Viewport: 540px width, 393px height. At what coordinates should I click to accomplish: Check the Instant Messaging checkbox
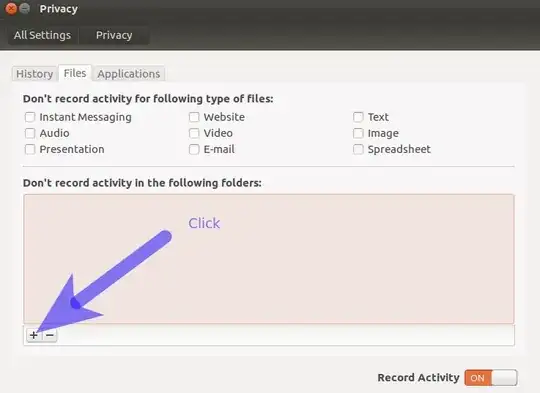tap(30, 117)
